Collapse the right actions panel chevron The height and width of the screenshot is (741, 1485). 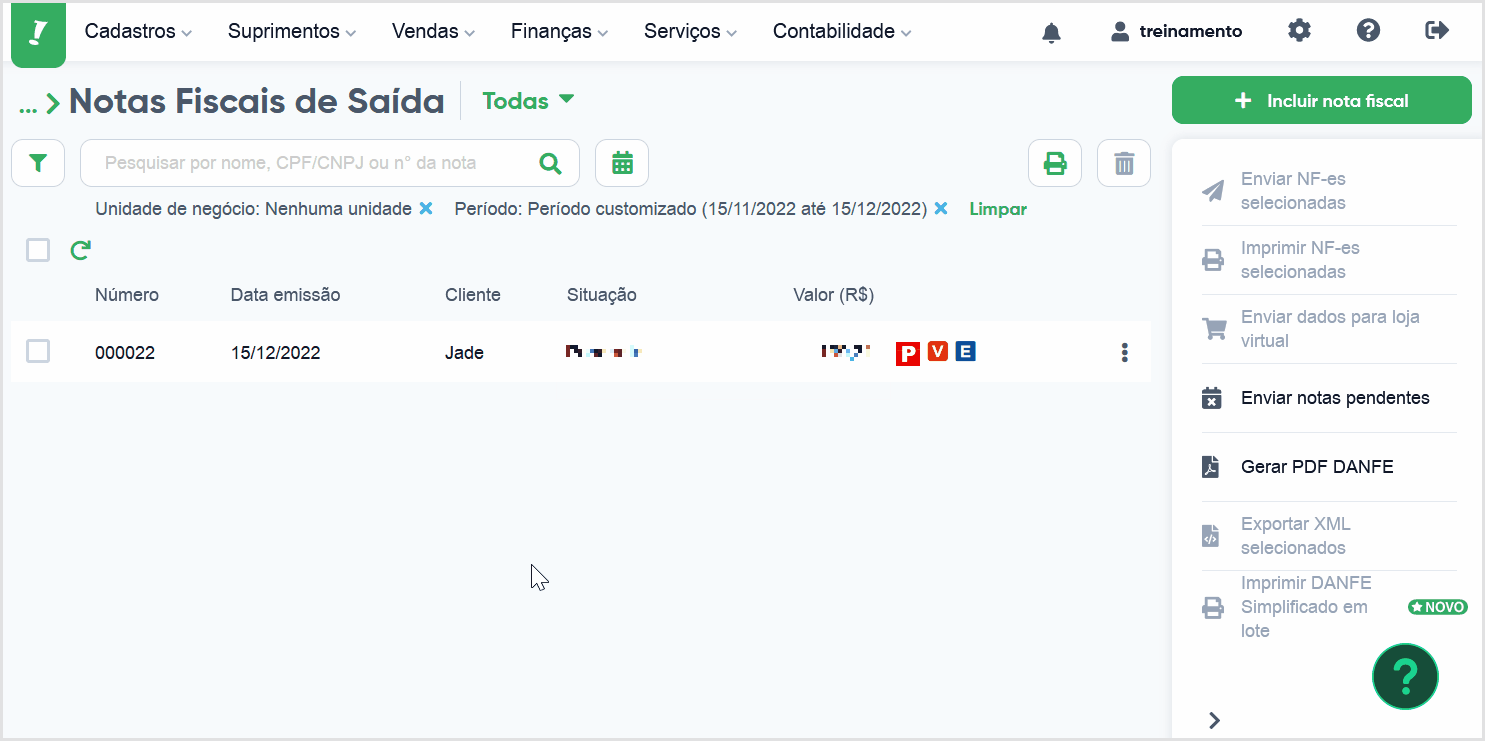1214,720
